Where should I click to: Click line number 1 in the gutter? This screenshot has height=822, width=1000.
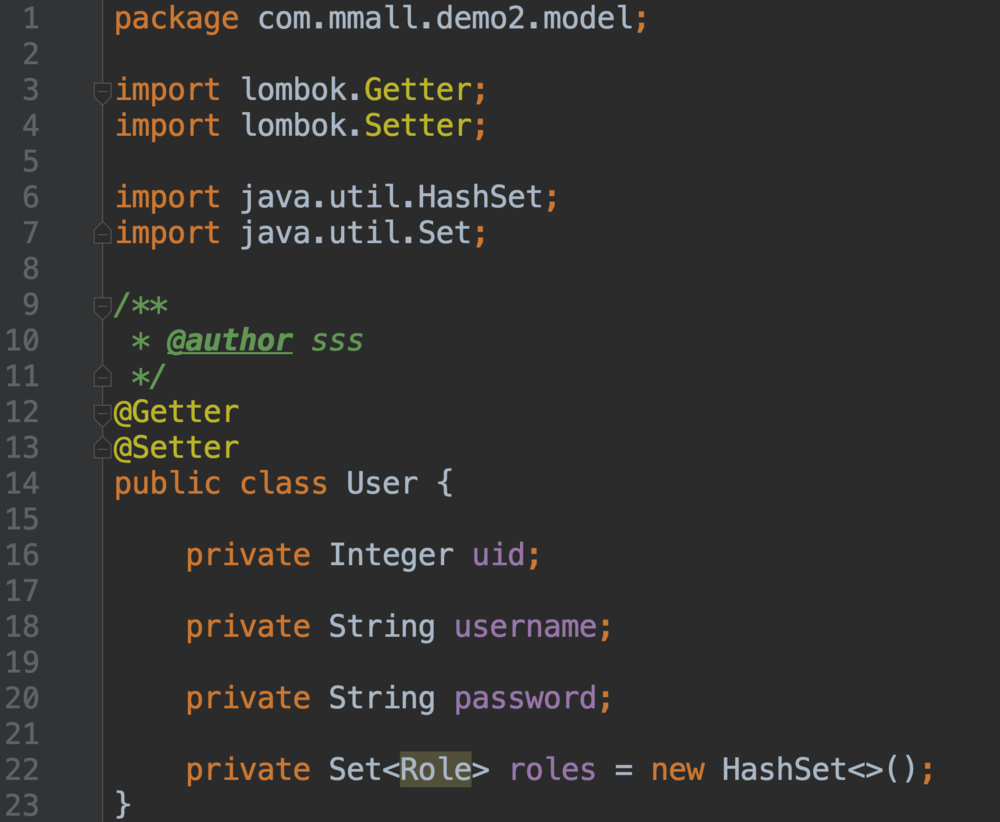pyautogui.click(x=29, y=19)
